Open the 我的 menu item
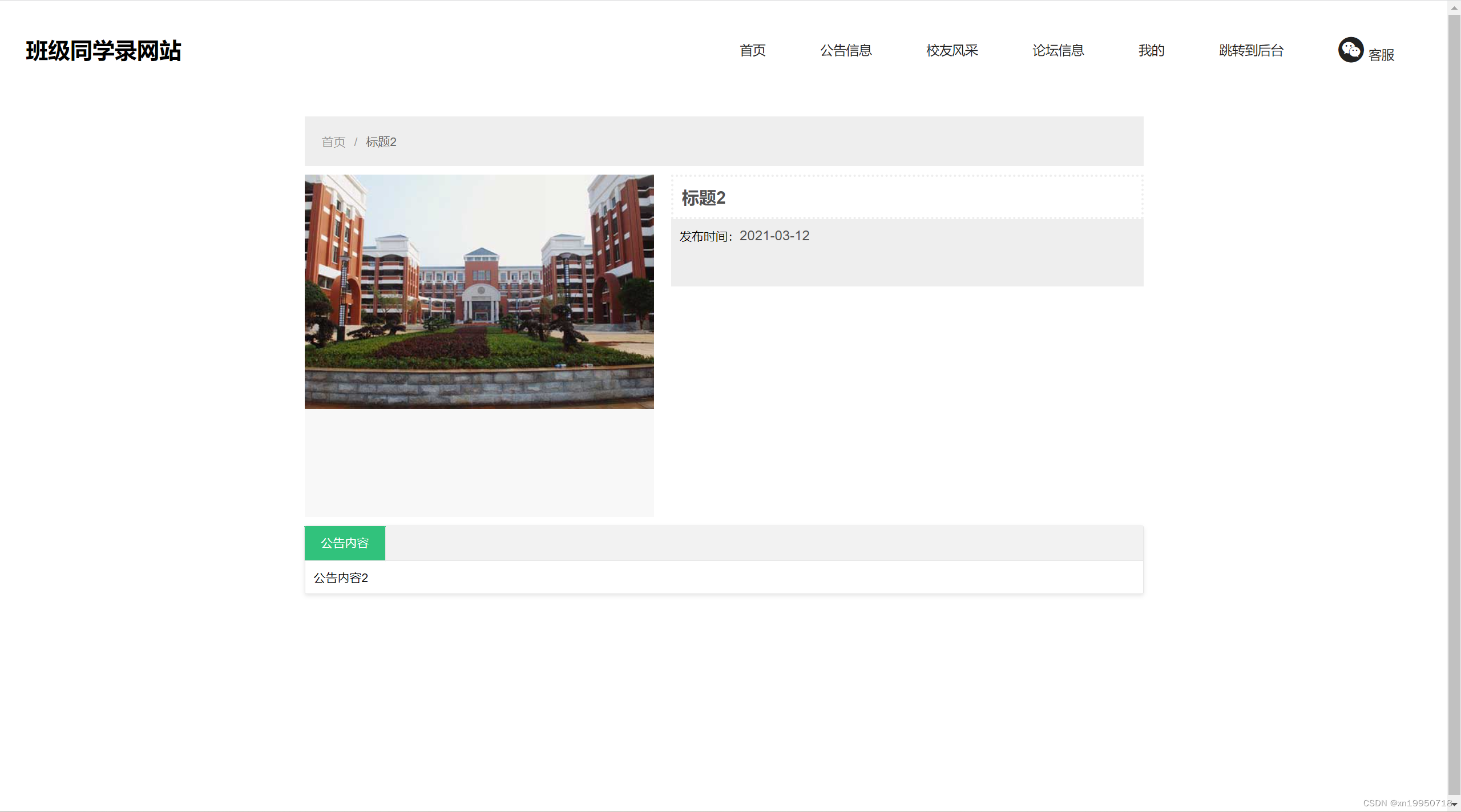Viewport: 1461px width, 812px height. tap(1151, 50)
